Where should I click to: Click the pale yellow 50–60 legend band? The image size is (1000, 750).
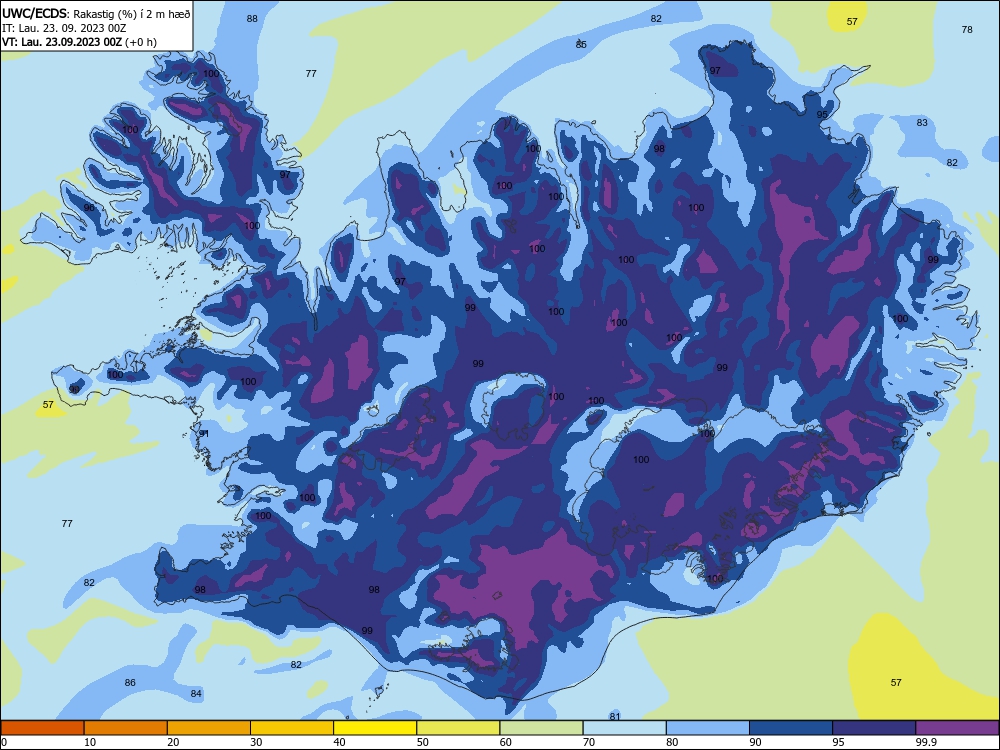458,728
